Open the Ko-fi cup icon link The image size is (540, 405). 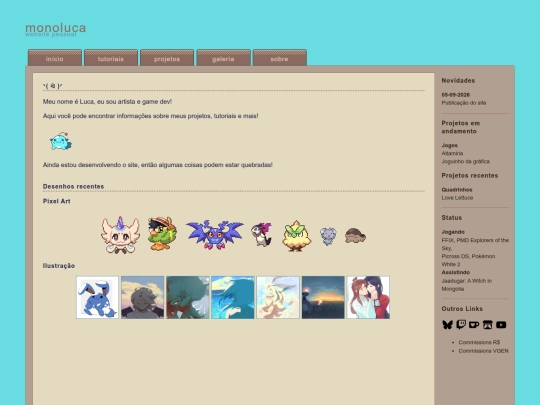(474, 325)
